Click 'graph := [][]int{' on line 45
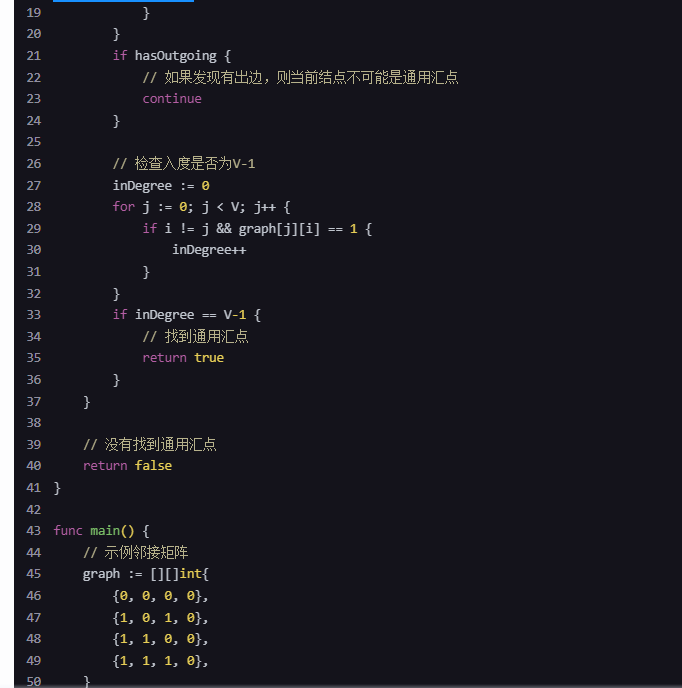The image size is (682, 688). 146,574
